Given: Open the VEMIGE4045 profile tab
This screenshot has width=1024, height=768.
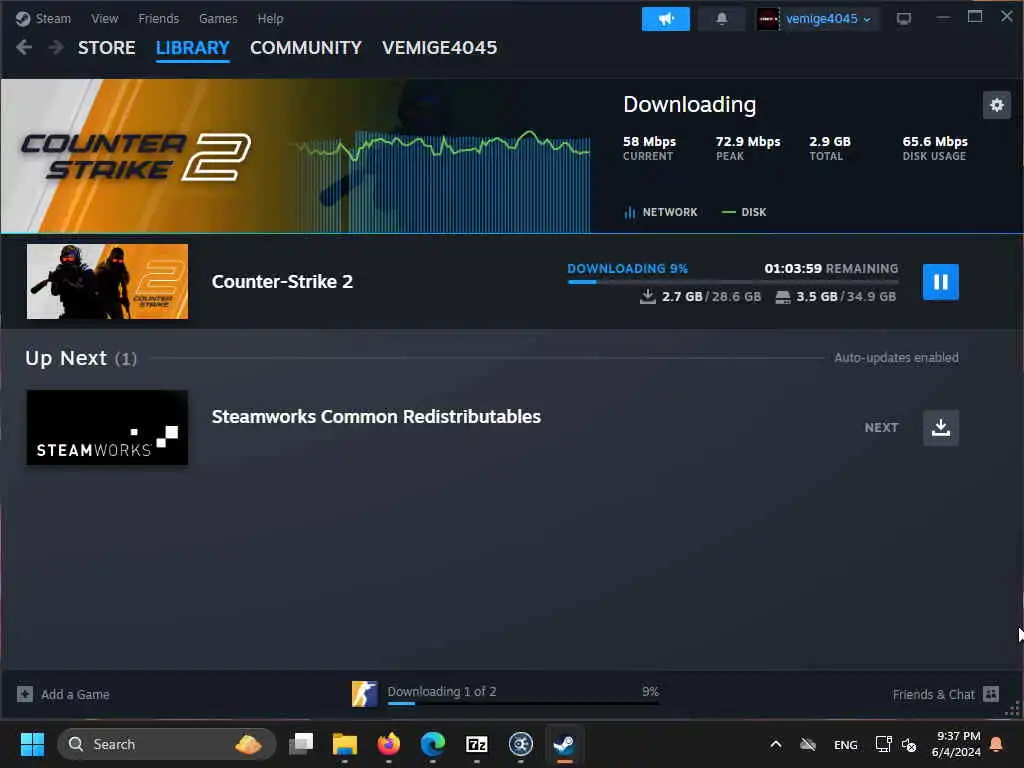Looking at the screenshot, I should pyautogui.click(x=440, y=48).
